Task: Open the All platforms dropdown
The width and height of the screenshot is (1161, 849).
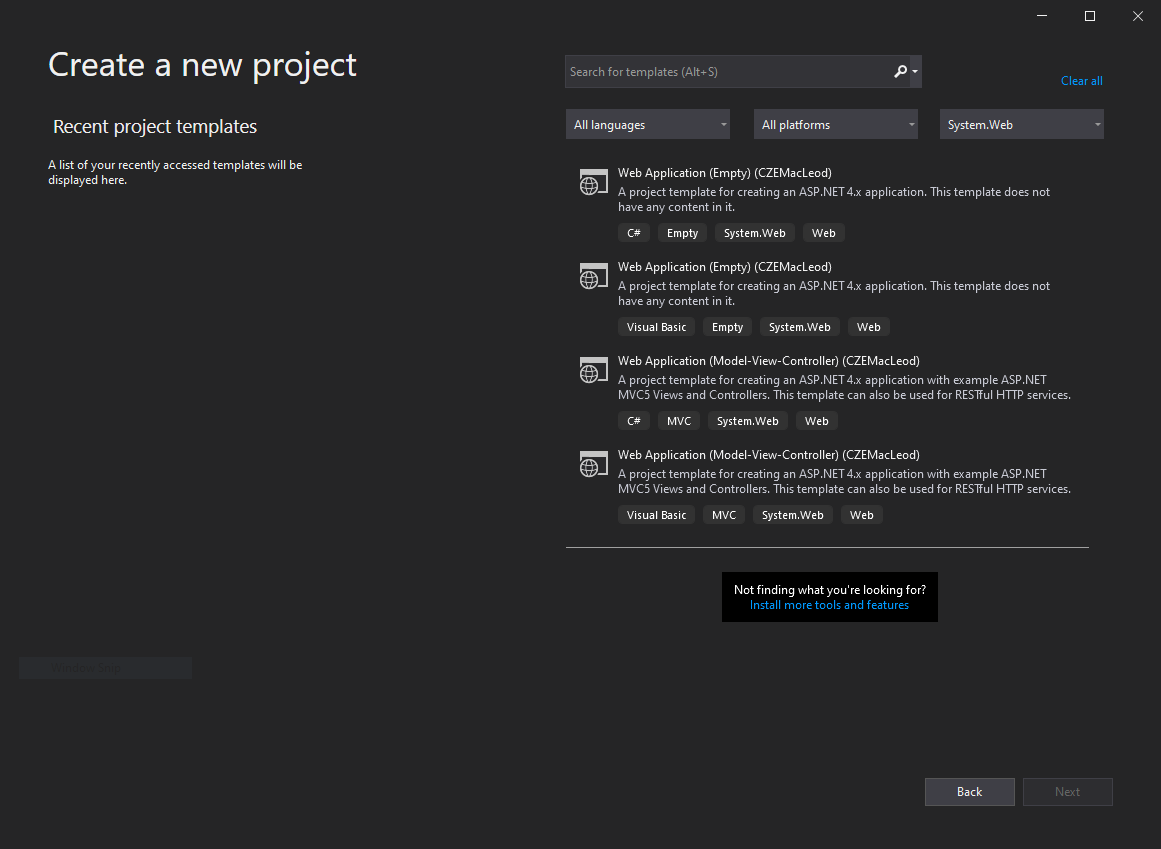Action: tap(835, 124)
